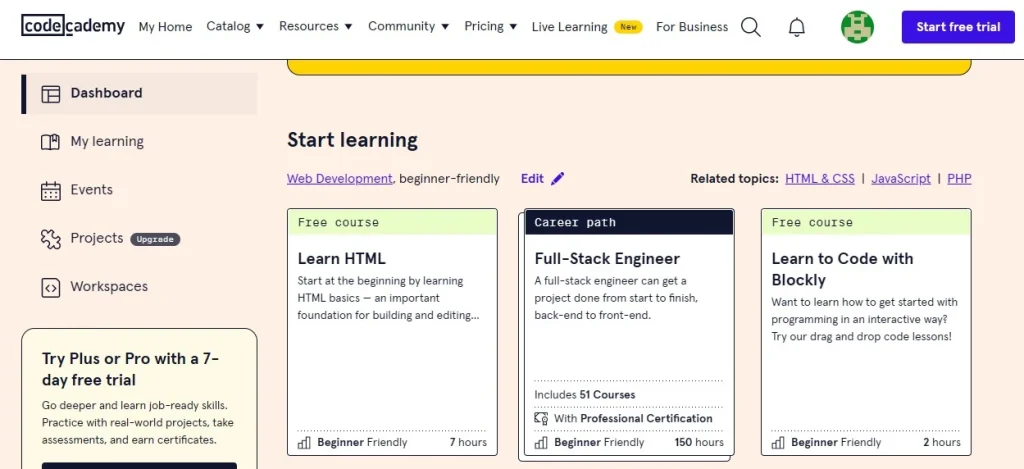Viewport: 1024px width, 469px height.
Task: Open the Learn HTML course card title
Action: pyautogui.click(x=342, y=259)
